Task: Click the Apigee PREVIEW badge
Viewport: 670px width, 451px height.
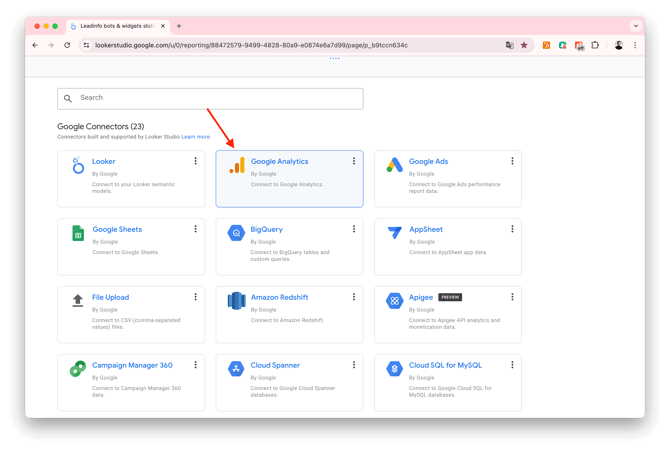Action: point(450,297)
